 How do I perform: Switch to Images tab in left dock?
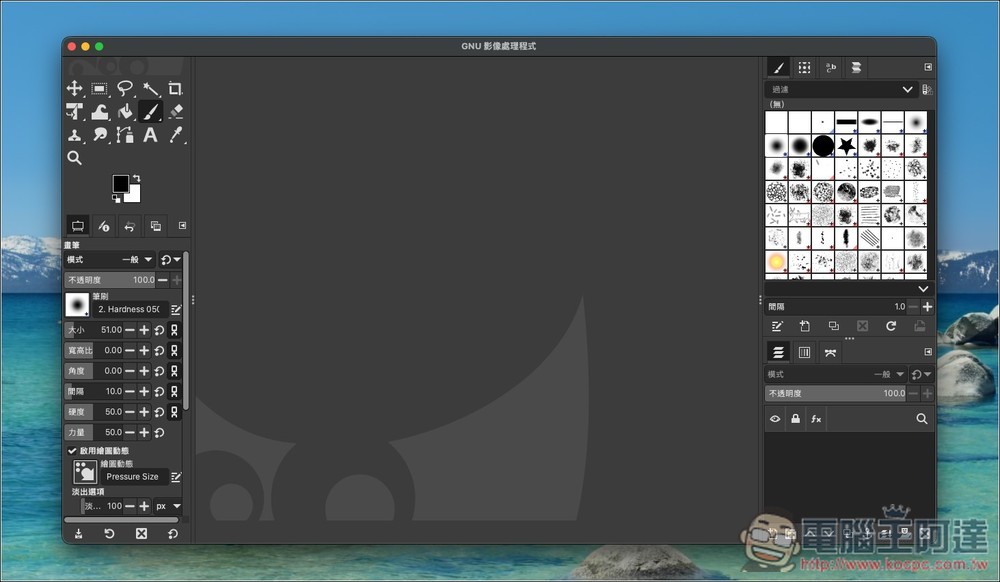pos(156,226)
